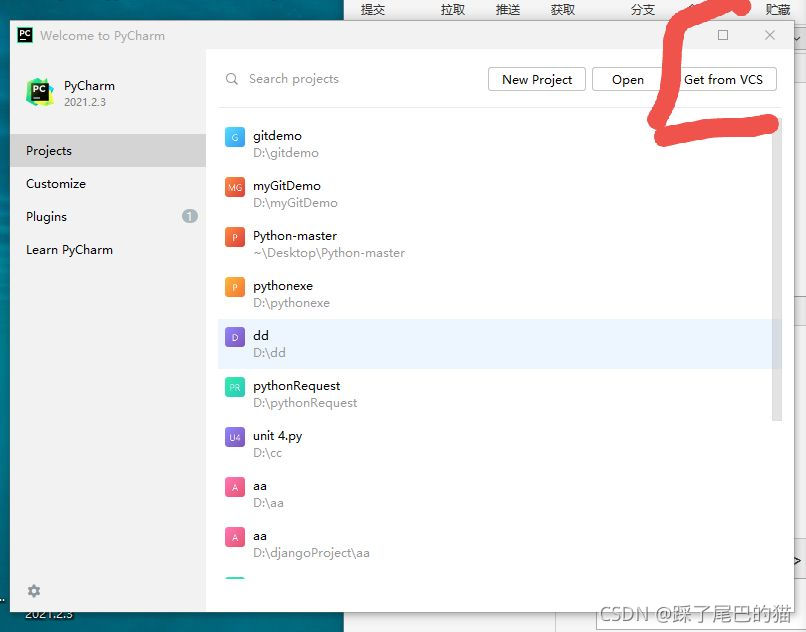The width and height of the screenshot is (806, 632).
Task: Click the New Project button
Action: click(537, 79)
